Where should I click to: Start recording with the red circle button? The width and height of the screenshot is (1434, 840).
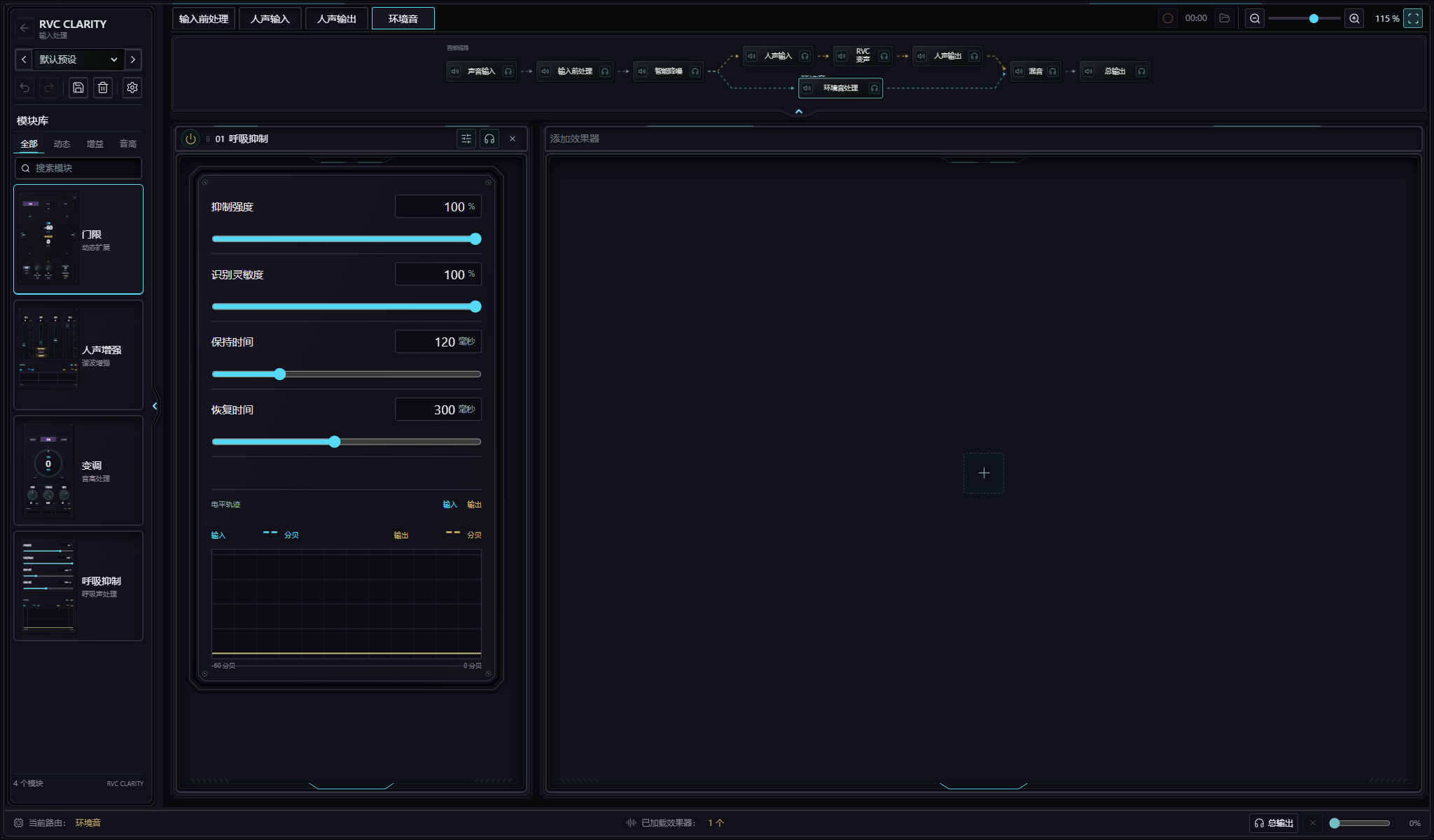tap(1168, 18)
